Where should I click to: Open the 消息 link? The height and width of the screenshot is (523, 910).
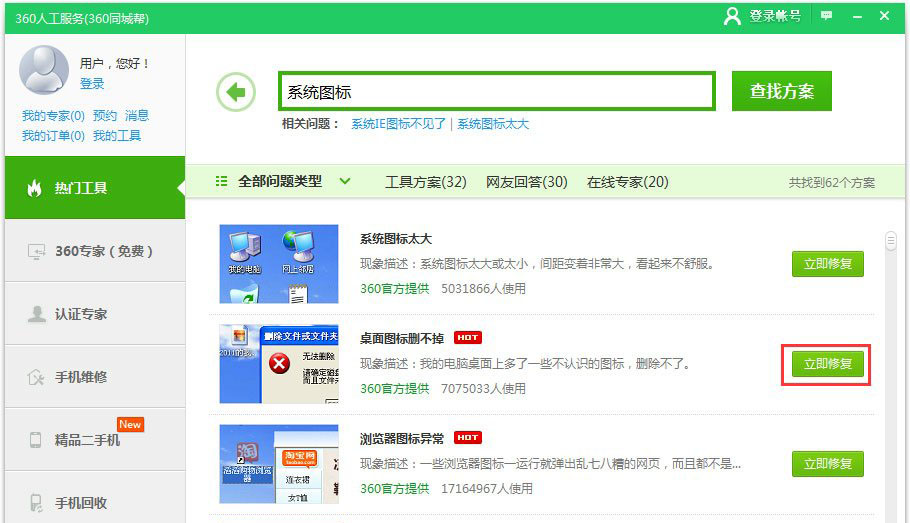point(137,116)
